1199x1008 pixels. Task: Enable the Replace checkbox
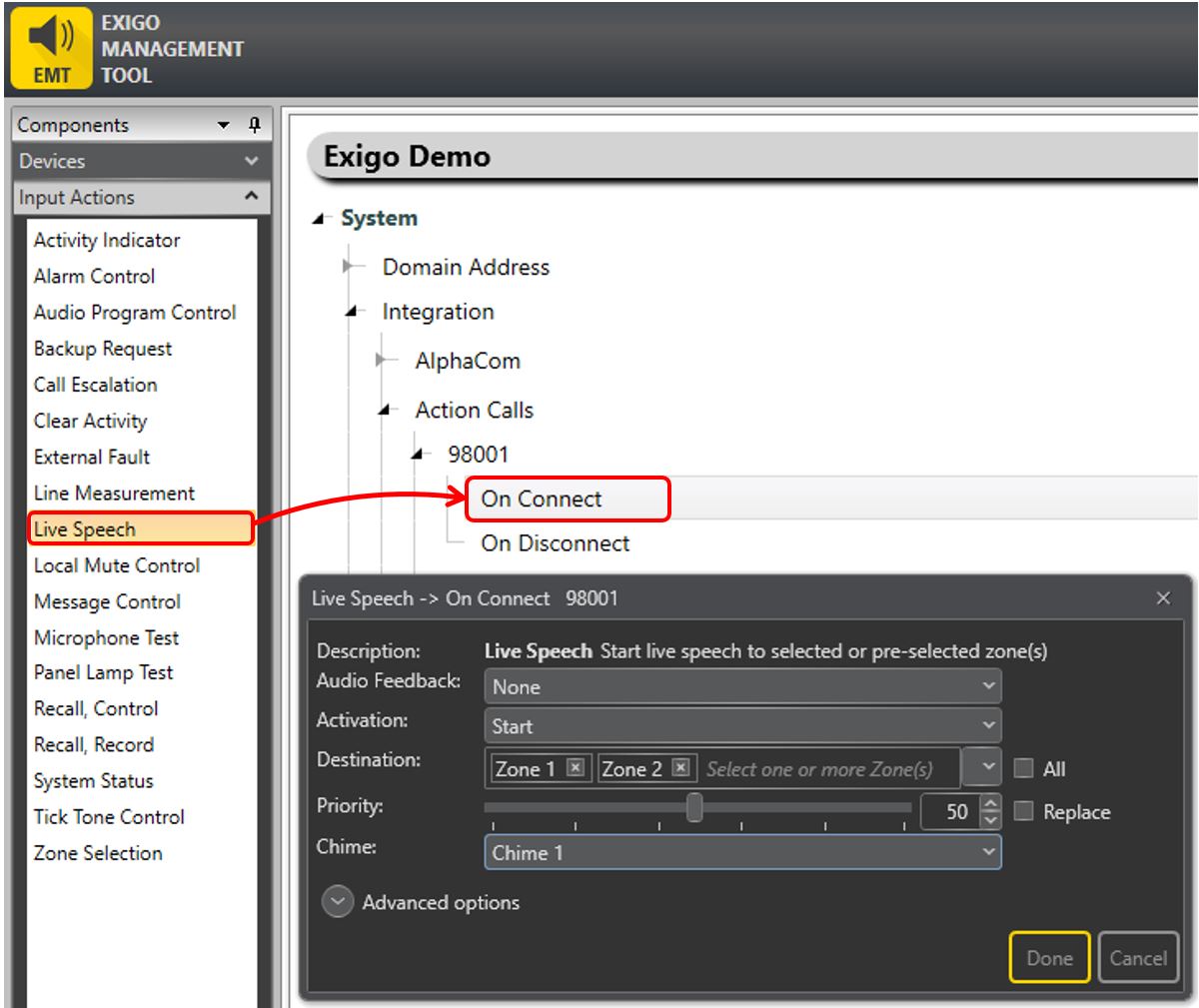1023,812
